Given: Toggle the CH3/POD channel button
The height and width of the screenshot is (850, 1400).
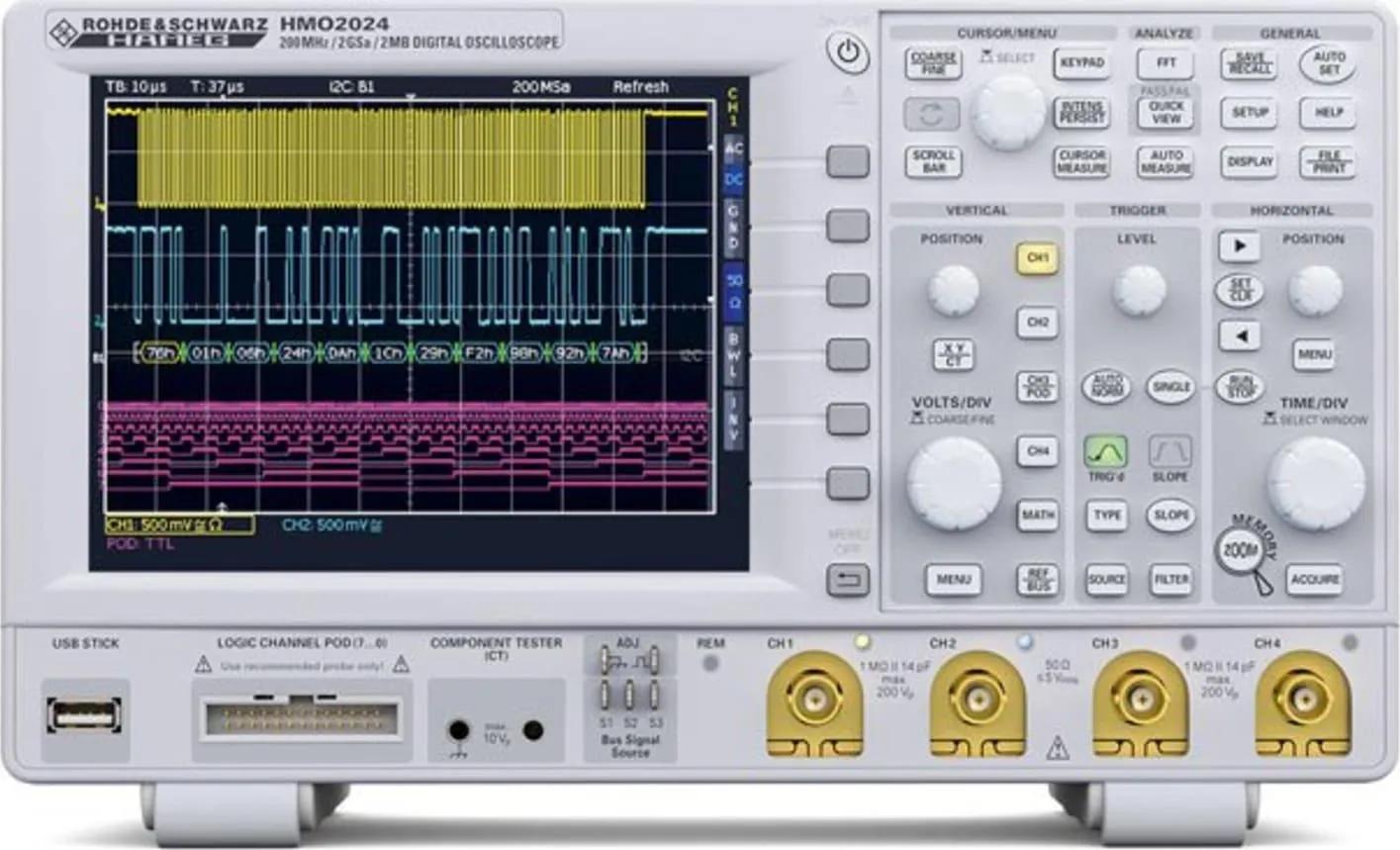Looking at the screenshot, I should [x=1037, y=387].
